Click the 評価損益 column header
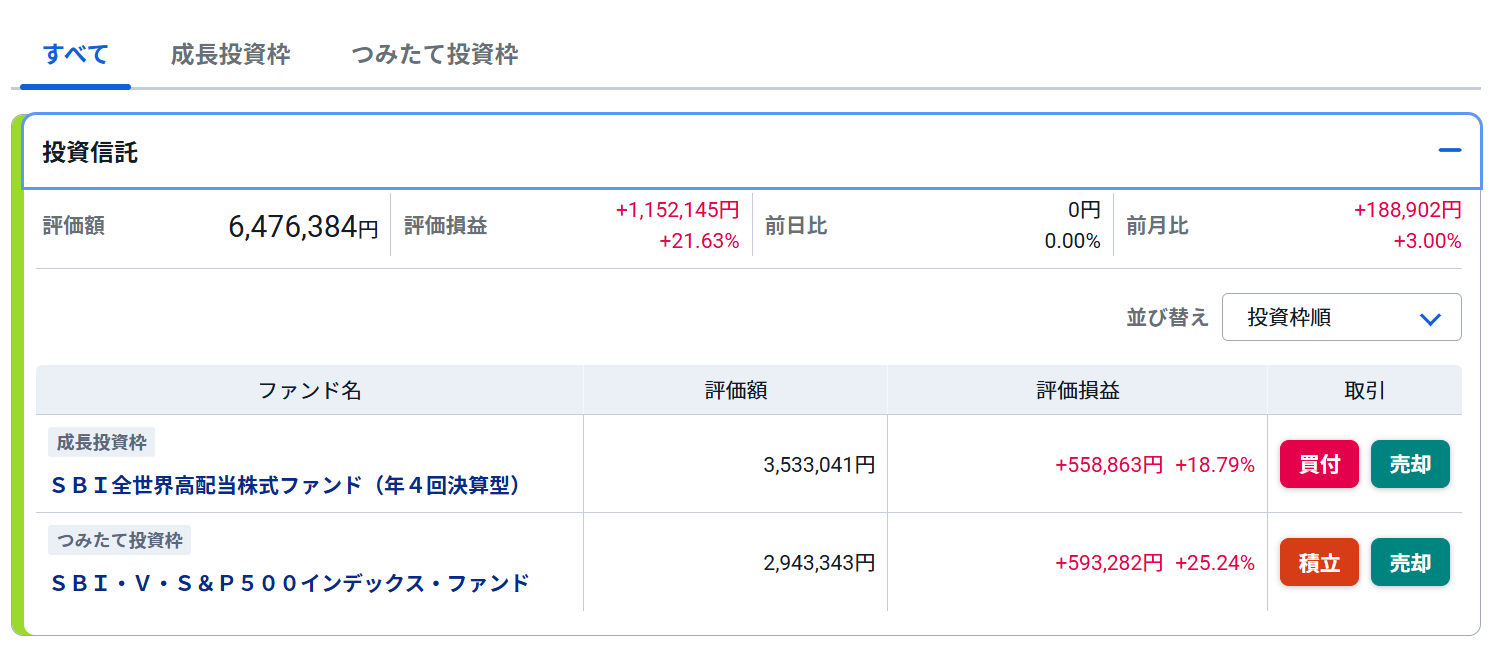 pos(1077,390)
